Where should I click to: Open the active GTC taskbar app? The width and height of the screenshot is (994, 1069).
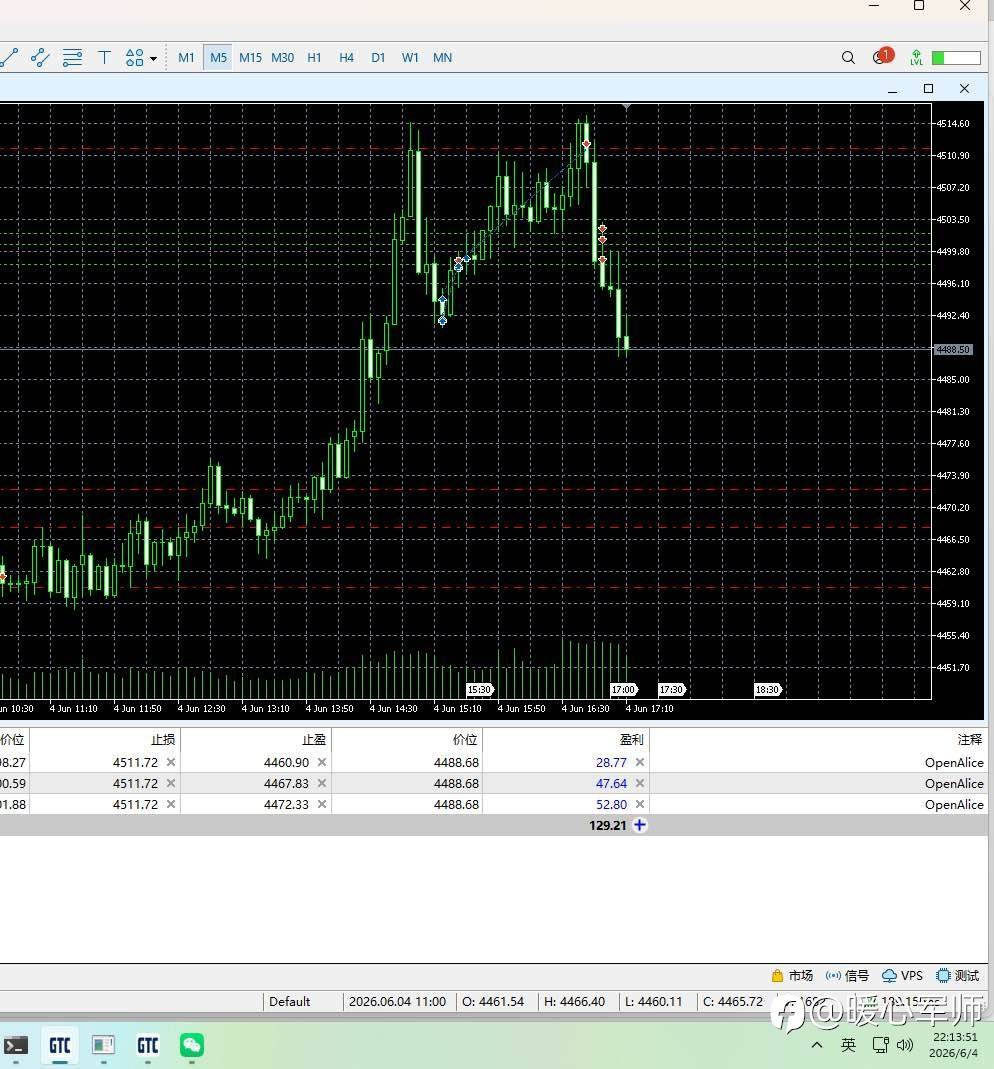click(x=60, y=1045)
